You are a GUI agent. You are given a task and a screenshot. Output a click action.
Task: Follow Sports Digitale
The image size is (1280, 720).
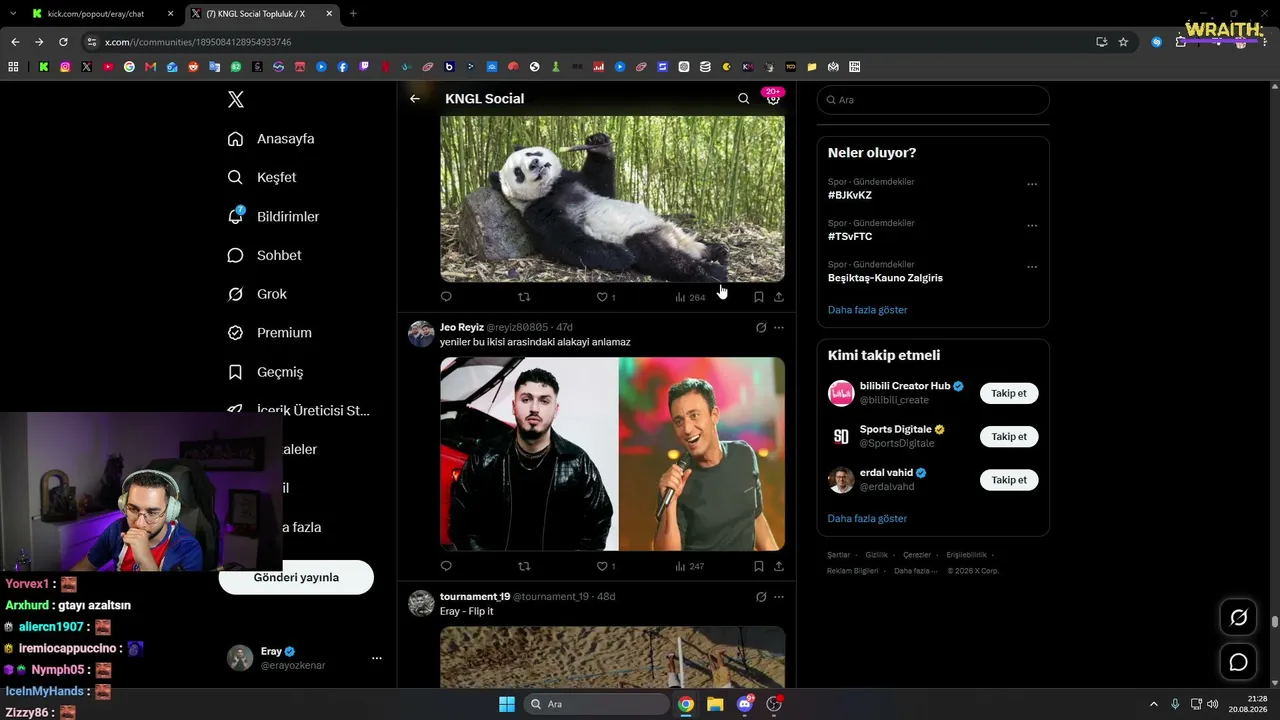coord(1009,437)
